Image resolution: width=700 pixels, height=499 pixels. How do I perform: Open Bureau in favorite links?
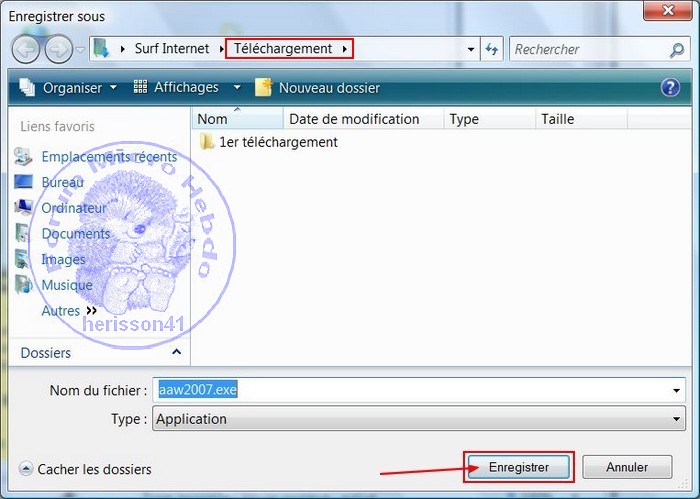[x=62, y=182]
